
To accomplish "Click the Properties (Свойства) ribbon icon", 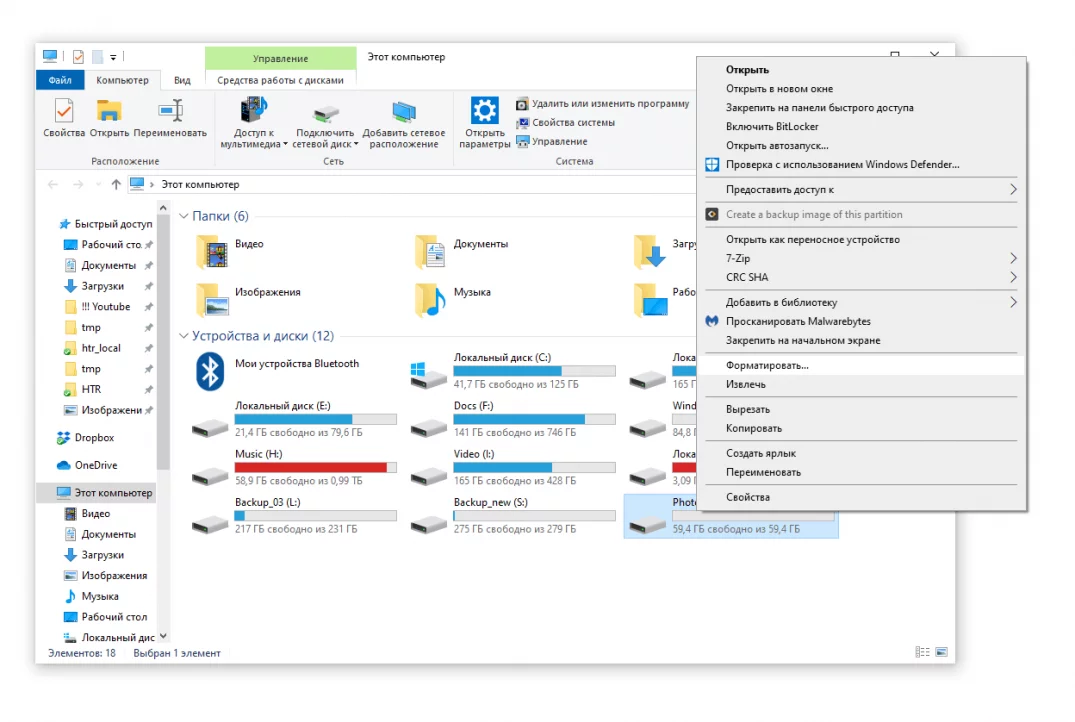I will 64,111.
